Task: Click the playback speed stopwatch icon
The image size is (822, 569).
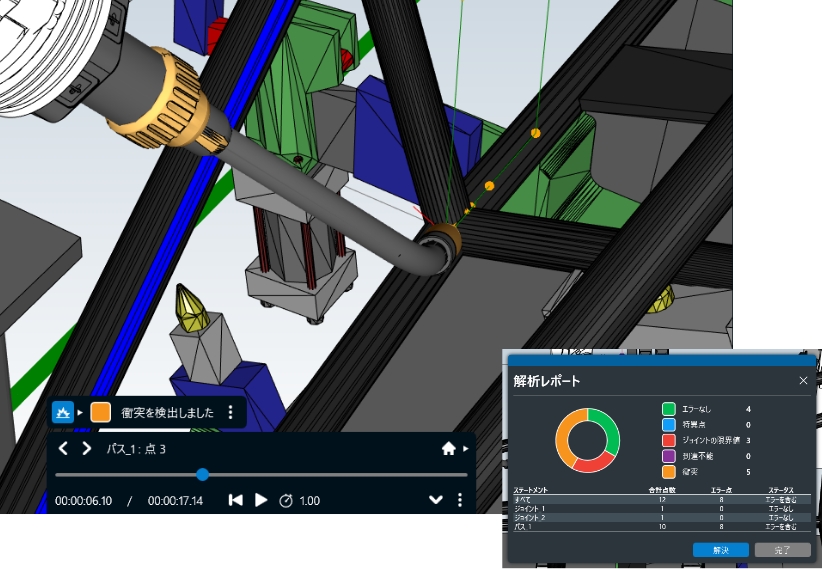Action: tap(285, 500)
